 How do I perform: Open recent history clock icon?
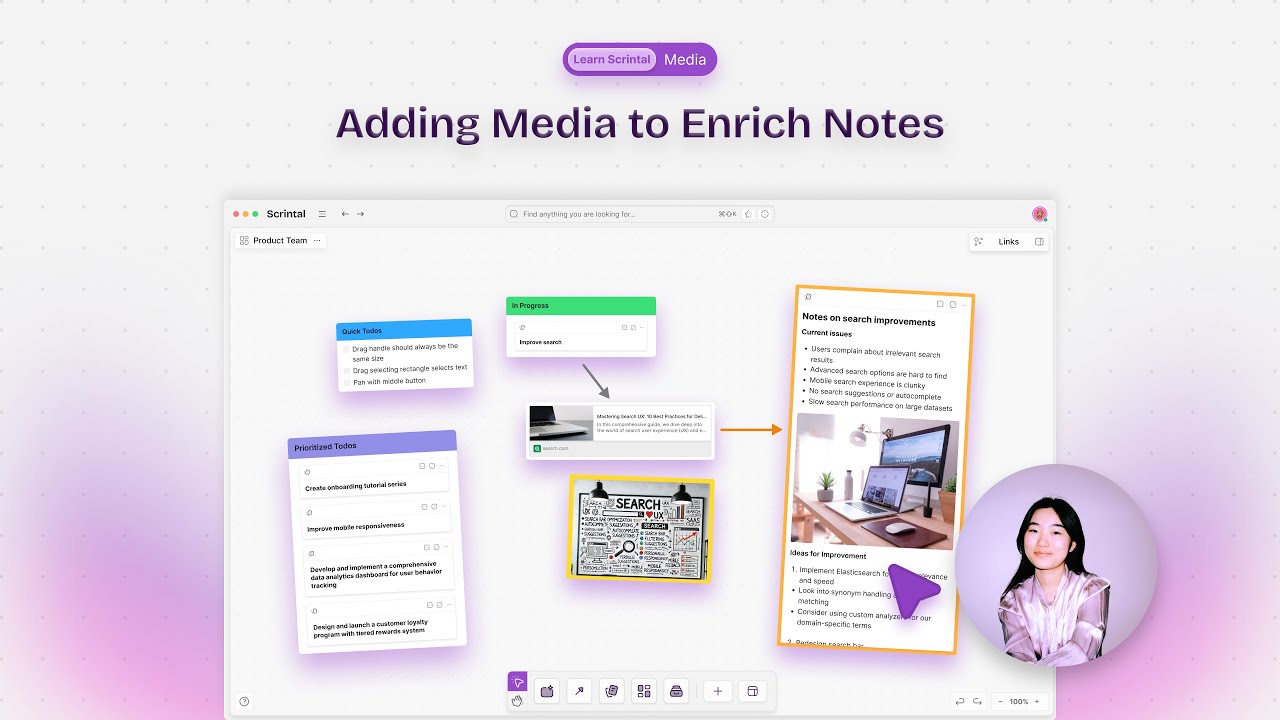pos(765,214)
